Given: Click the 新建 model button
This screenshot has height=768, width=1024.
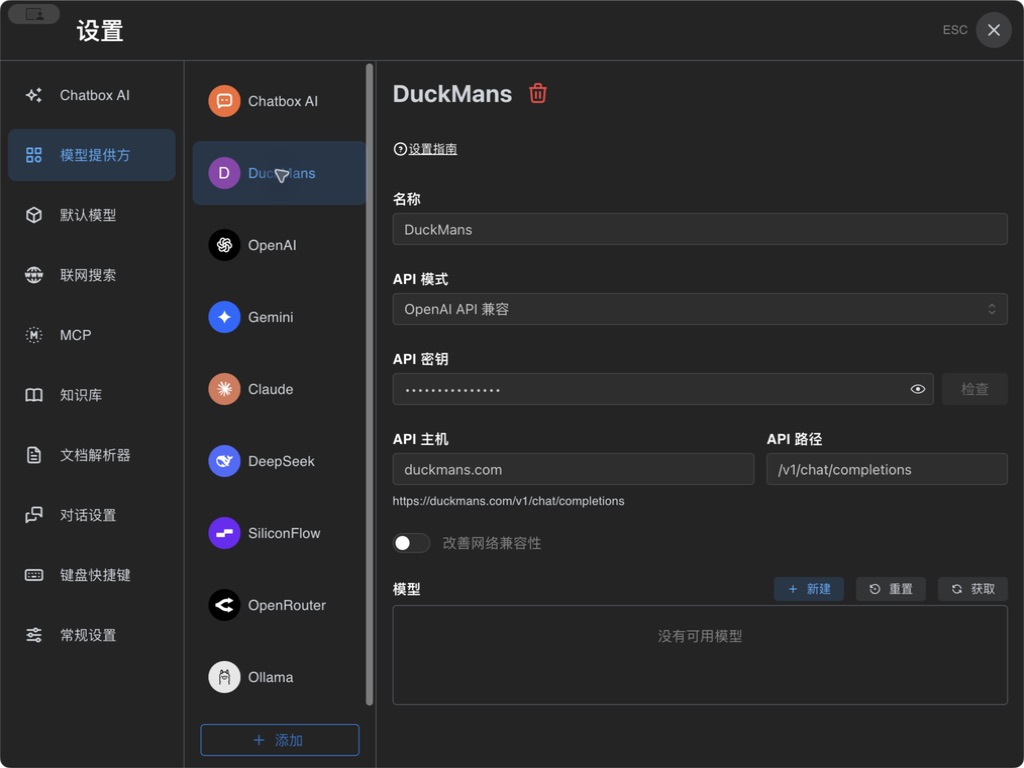Looking at the screenshot, I should (x=808, y=589).
